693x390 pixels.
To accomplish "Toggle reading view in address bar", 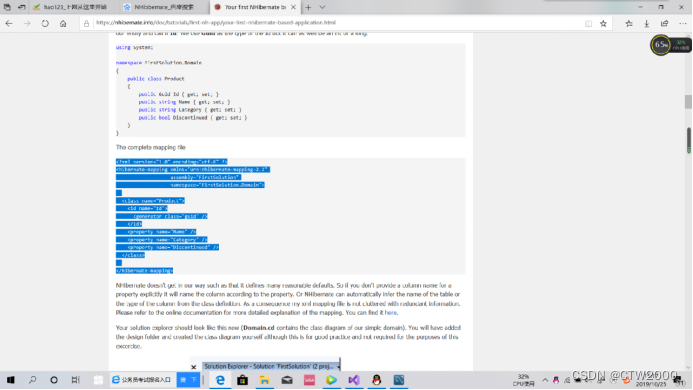I will tap(588, 24).
